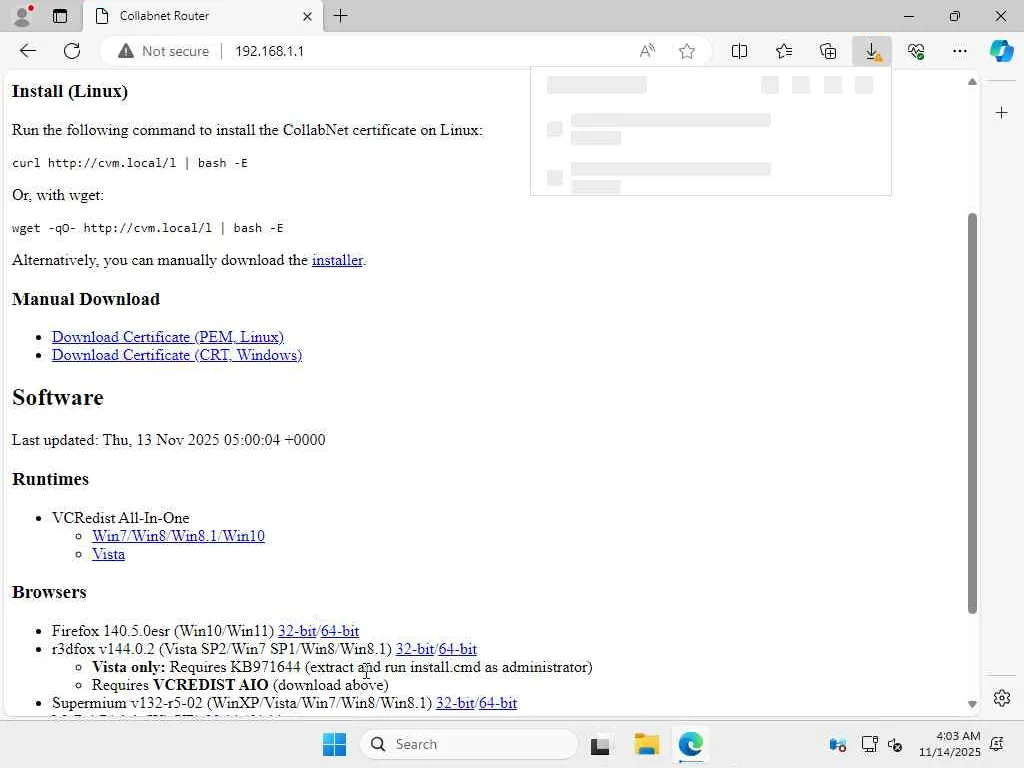This screenshot has width=1024, height=768.
Task: Activate Read aloud icon in address bar
Action: [x=647, y=51]
